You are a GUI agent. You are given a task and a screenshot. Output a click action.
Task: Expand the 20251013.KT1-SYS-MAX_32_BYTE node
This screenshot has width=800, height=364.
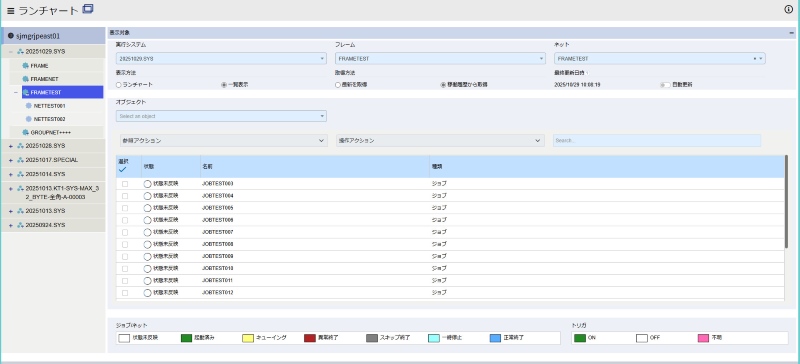click(11, 189)
